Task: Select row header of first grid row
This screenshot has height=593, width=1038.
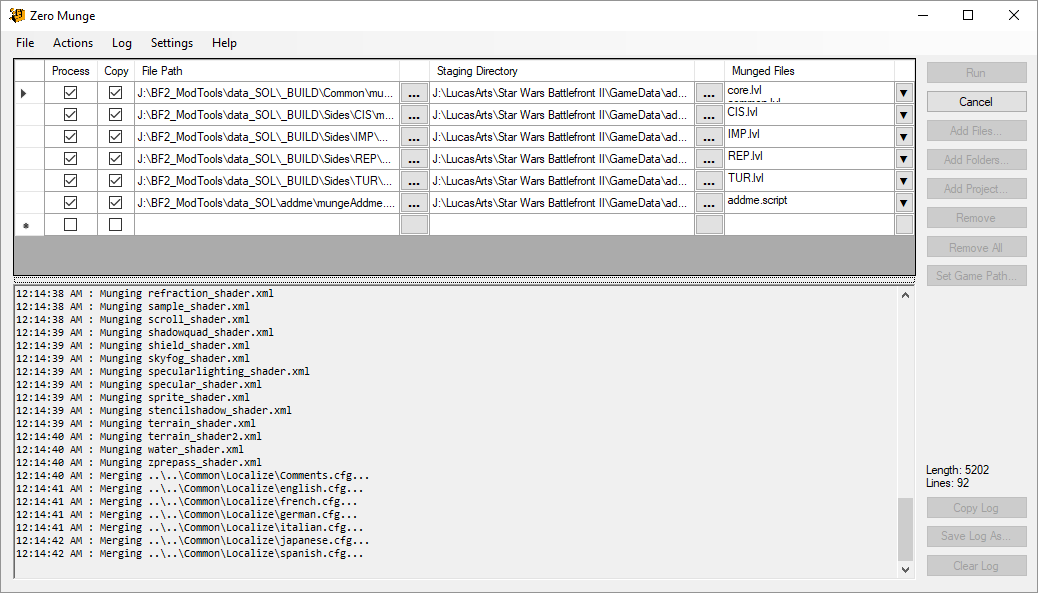Action: point(29,93)
